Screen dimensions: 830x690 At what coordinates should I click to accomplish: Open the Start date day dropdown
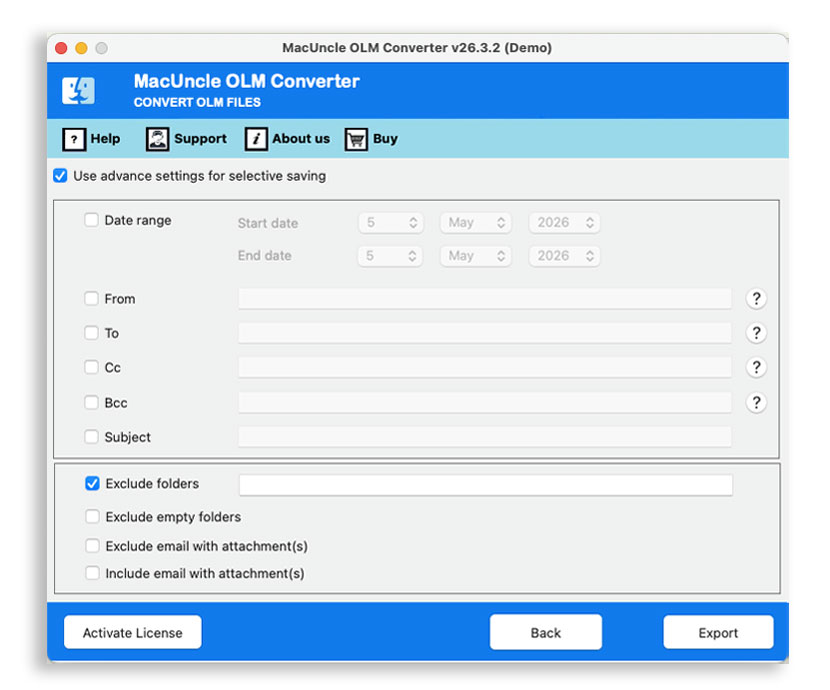click(x=391, y=223)
